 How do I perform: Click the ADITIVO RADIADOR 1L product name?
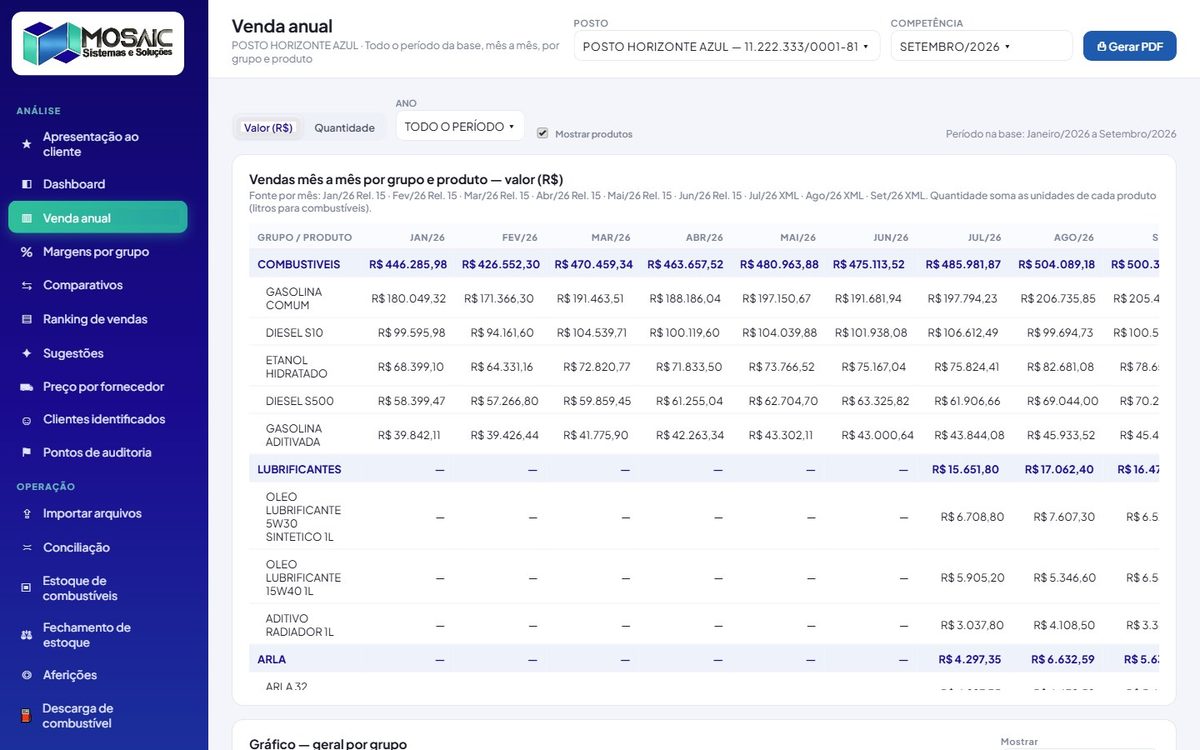tap(300, 625)
